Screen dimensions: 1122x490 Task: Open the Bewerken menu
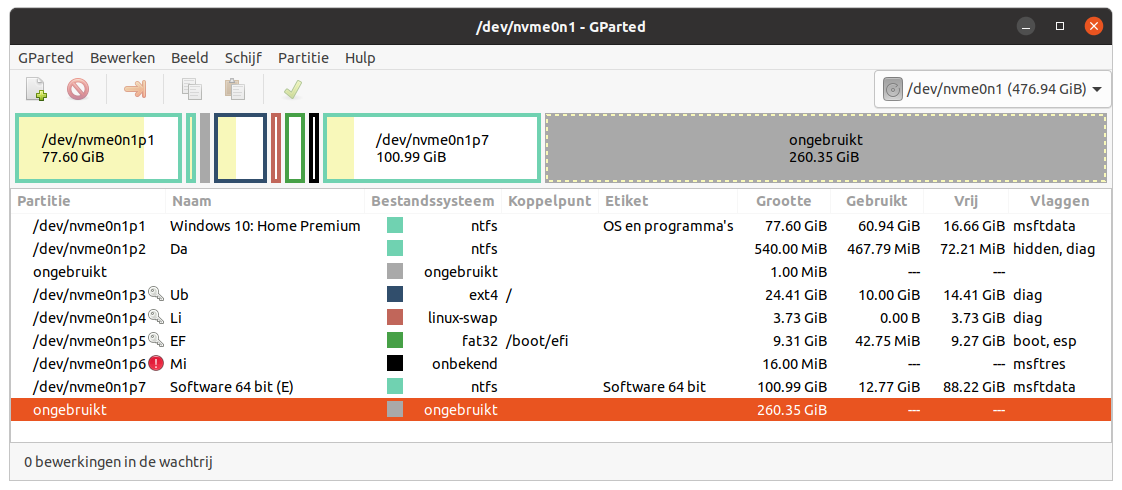pyautogui.click(x=122, y=58)
